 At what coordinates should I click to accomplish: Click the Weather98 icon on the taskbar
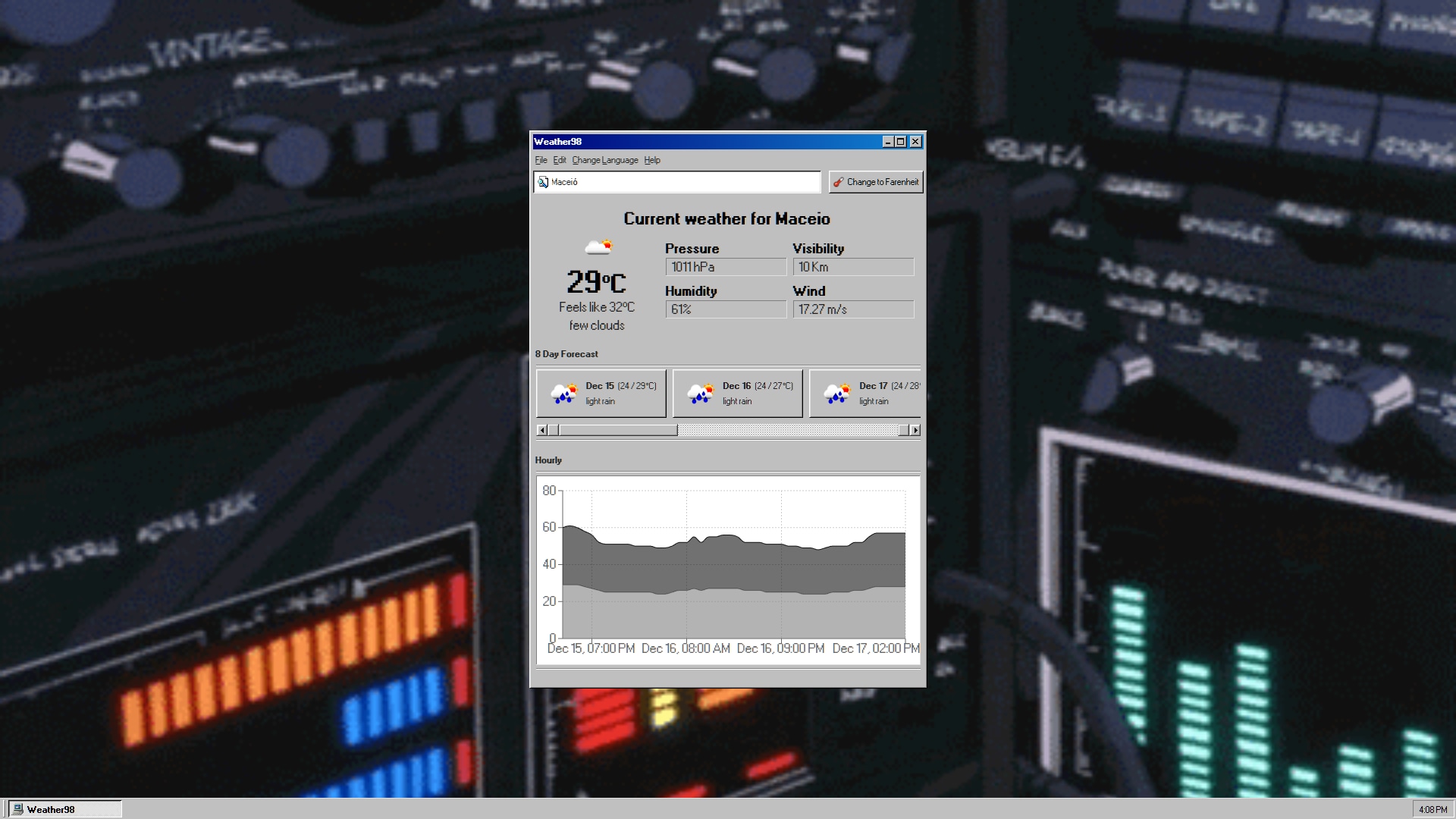click(x=17, y=809)
